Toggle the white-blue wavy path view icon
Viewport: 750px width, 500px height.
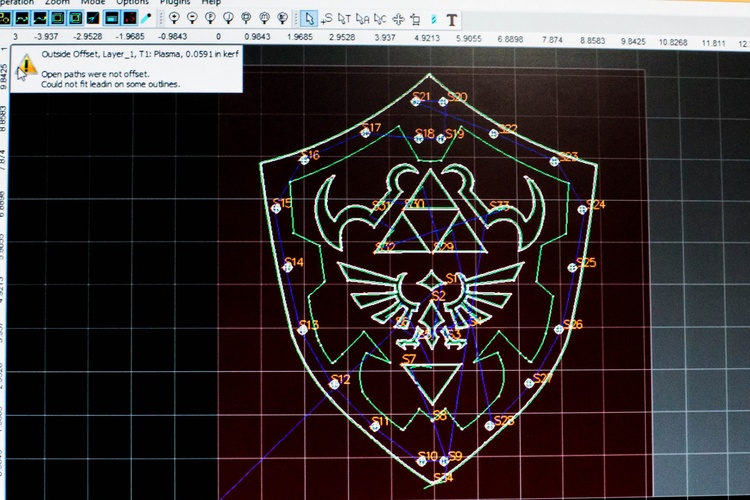[x=40, y=19]
